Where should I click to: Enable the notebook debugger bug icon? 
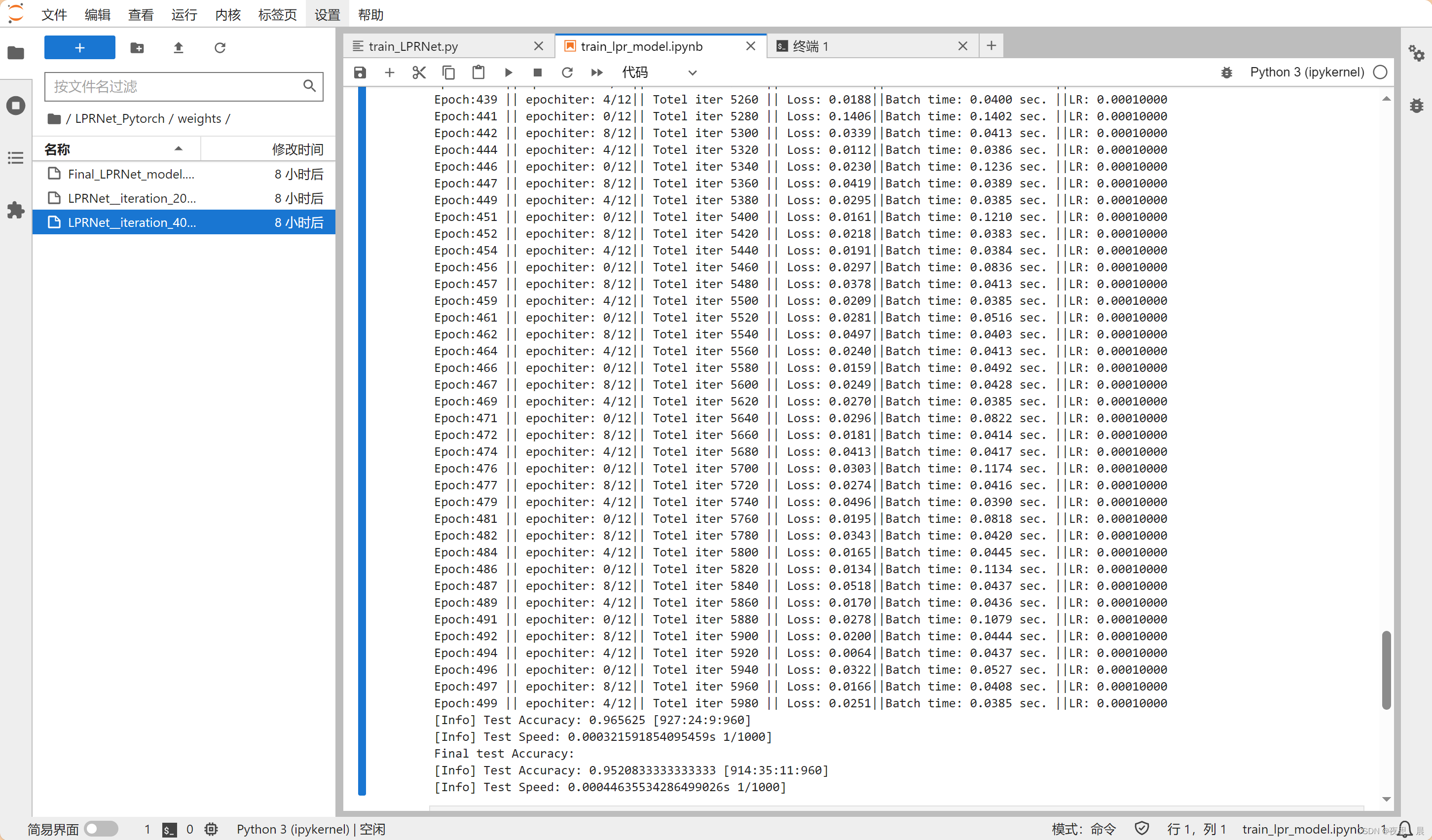tap(1226, 73)
